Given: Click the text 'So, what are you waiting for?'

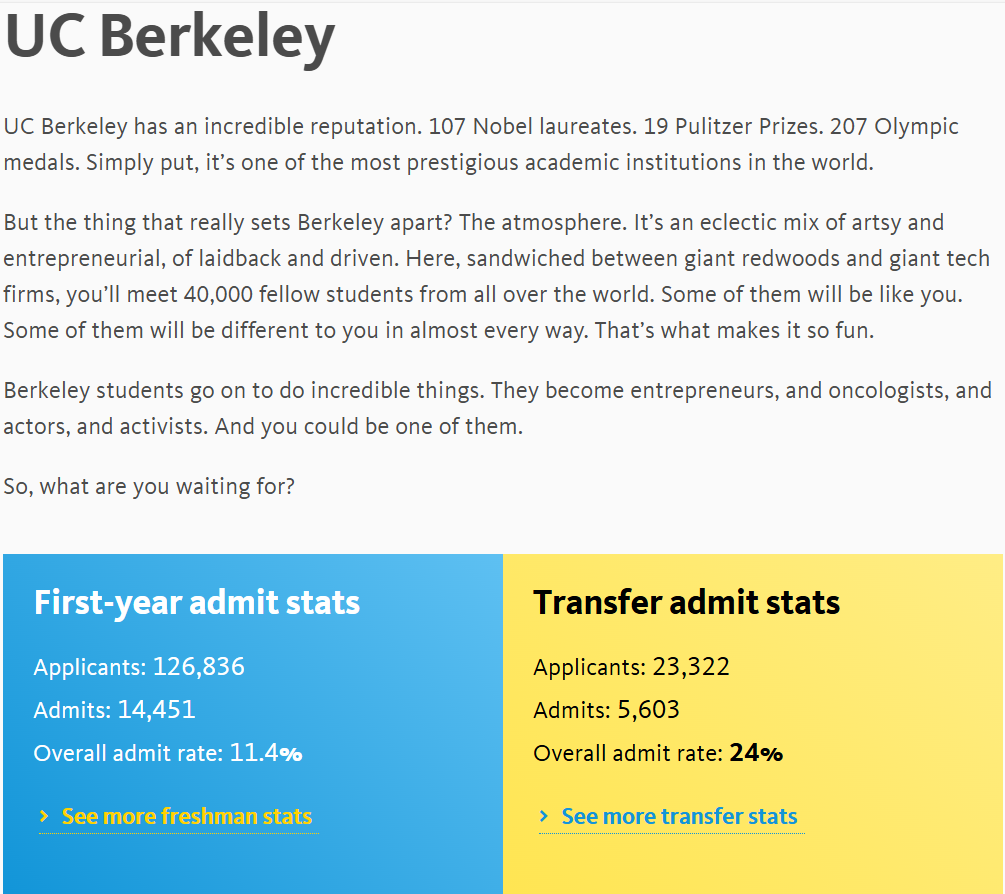Looking at the screenshot, I should (x=149, y=486).
